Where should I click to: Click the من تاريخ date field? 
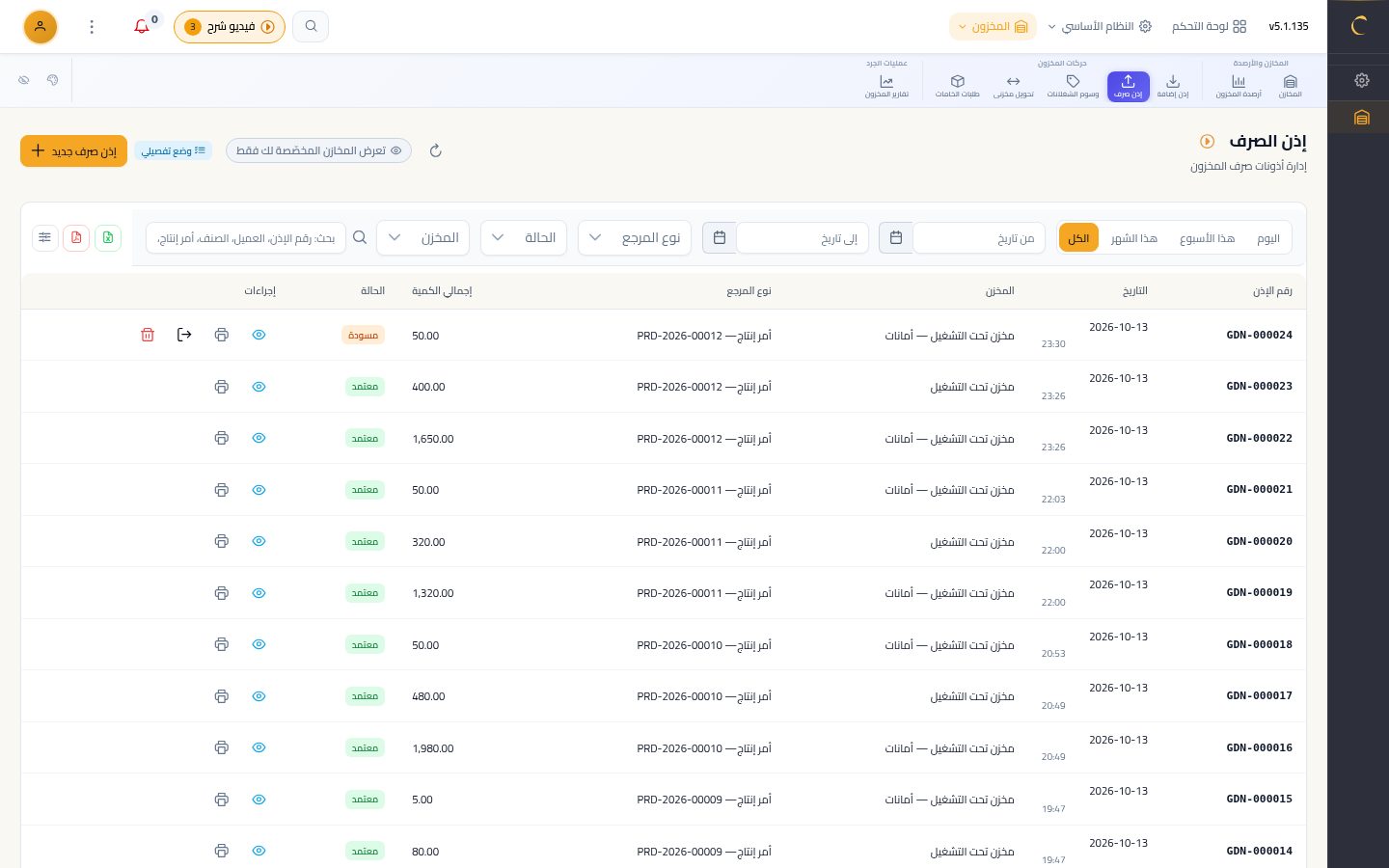click(979, 238)
